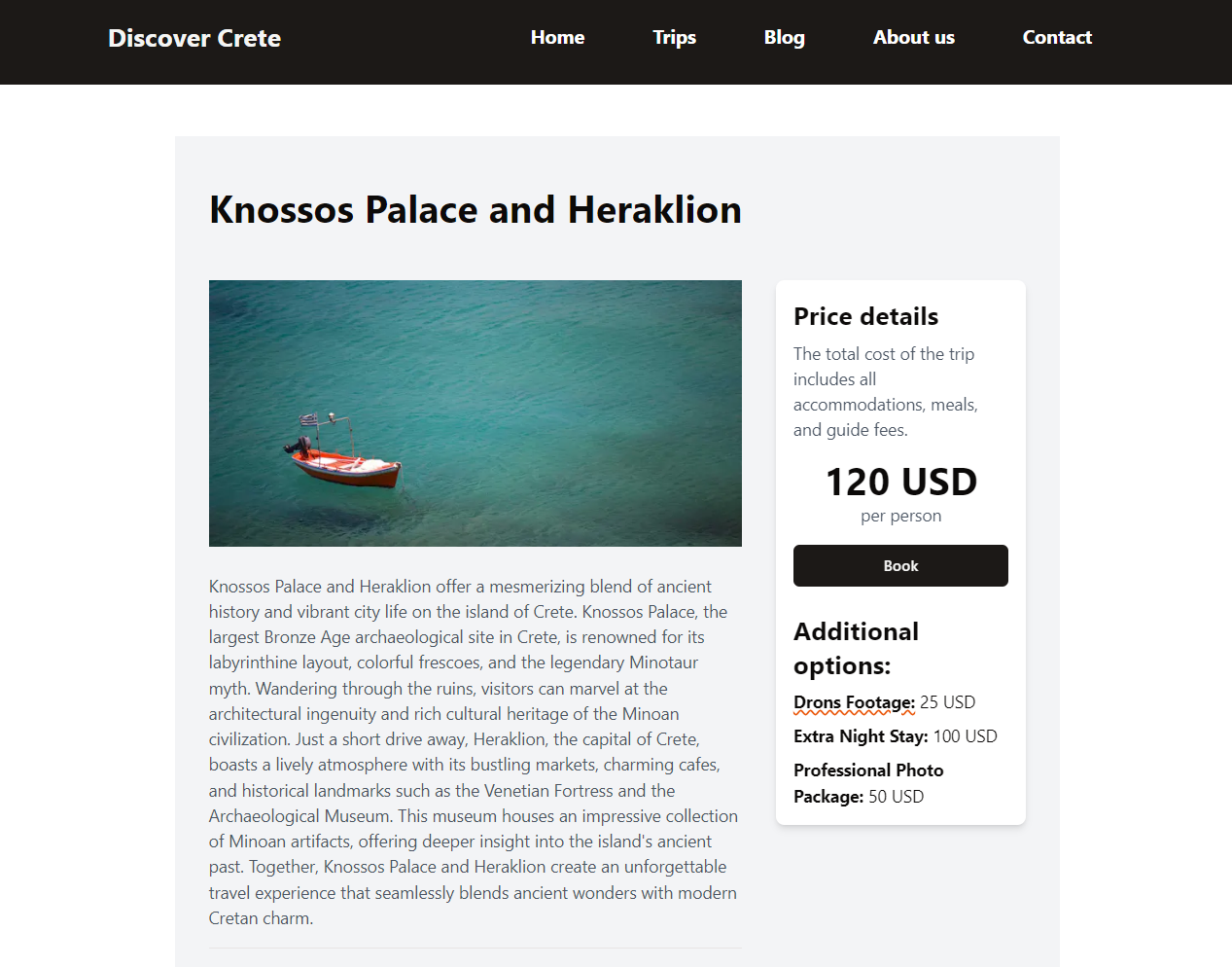The image size is (1232, 967).
Task: Click the 120 USD price
Action: (x=900, y=483)
